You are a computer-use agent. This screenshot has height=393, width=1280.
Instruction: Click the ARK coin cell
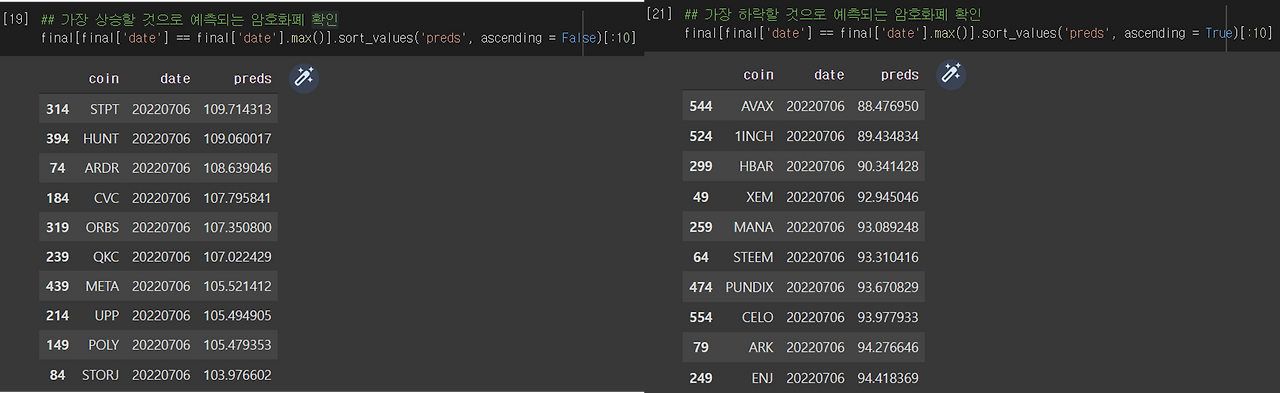pyautogui.click(x=762, y=347)
